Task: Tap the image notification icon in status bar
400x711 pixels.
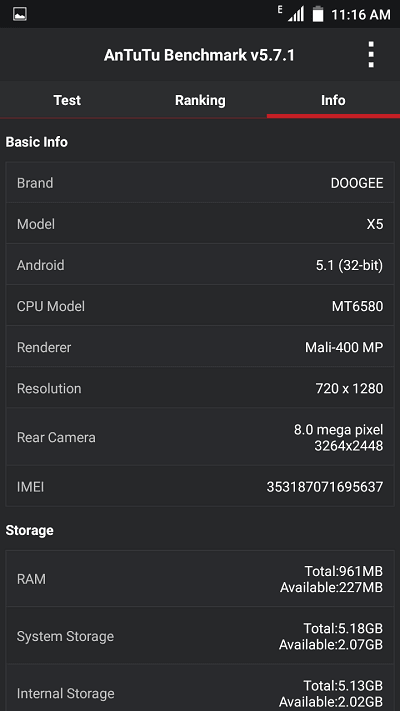Action: pos(20,14)
